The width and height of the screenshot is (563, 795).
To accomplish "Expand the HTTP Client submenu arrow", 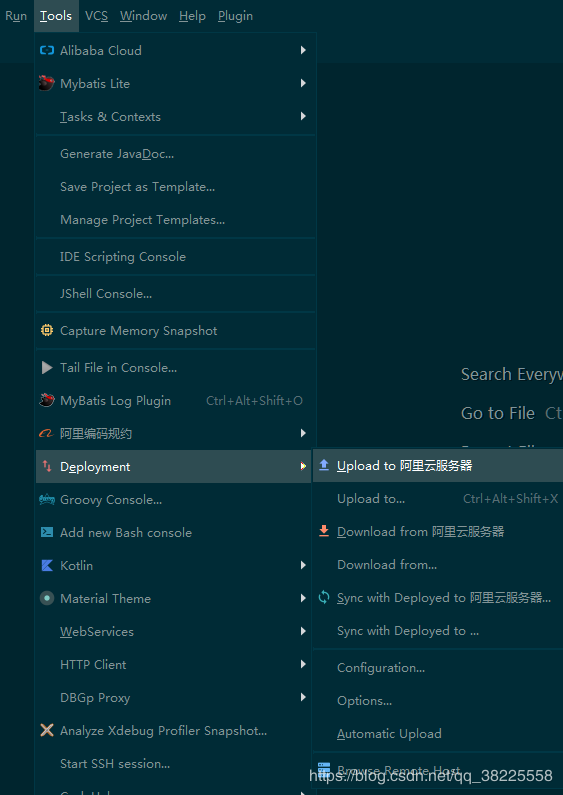I will [303, 664].
